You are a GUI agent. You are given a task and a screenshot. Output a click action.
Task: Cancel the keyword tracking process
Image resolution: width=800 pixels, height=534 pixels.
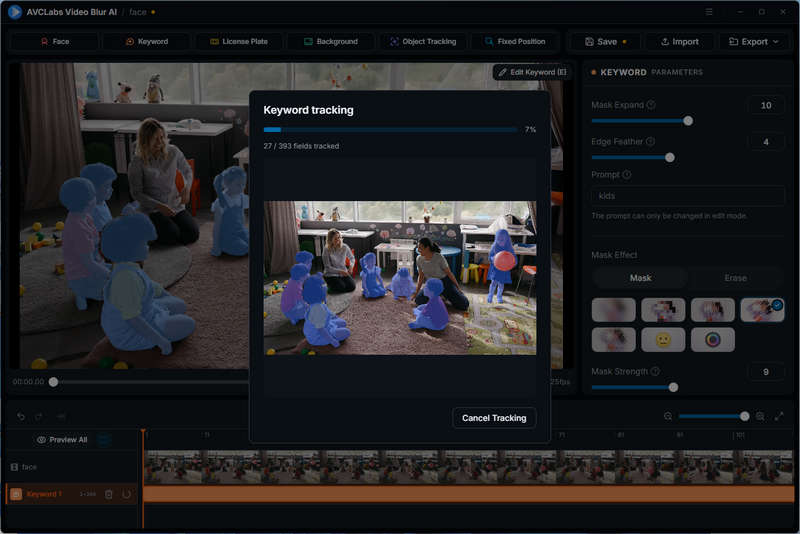[494, 418]
